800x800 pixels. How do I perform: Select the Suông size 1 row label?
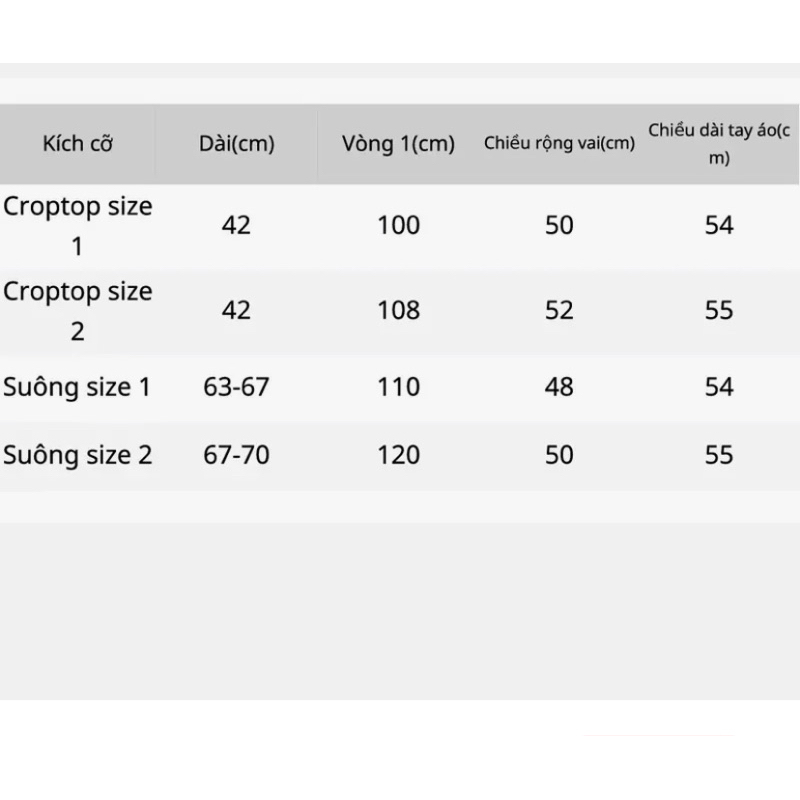pos(77,387)
